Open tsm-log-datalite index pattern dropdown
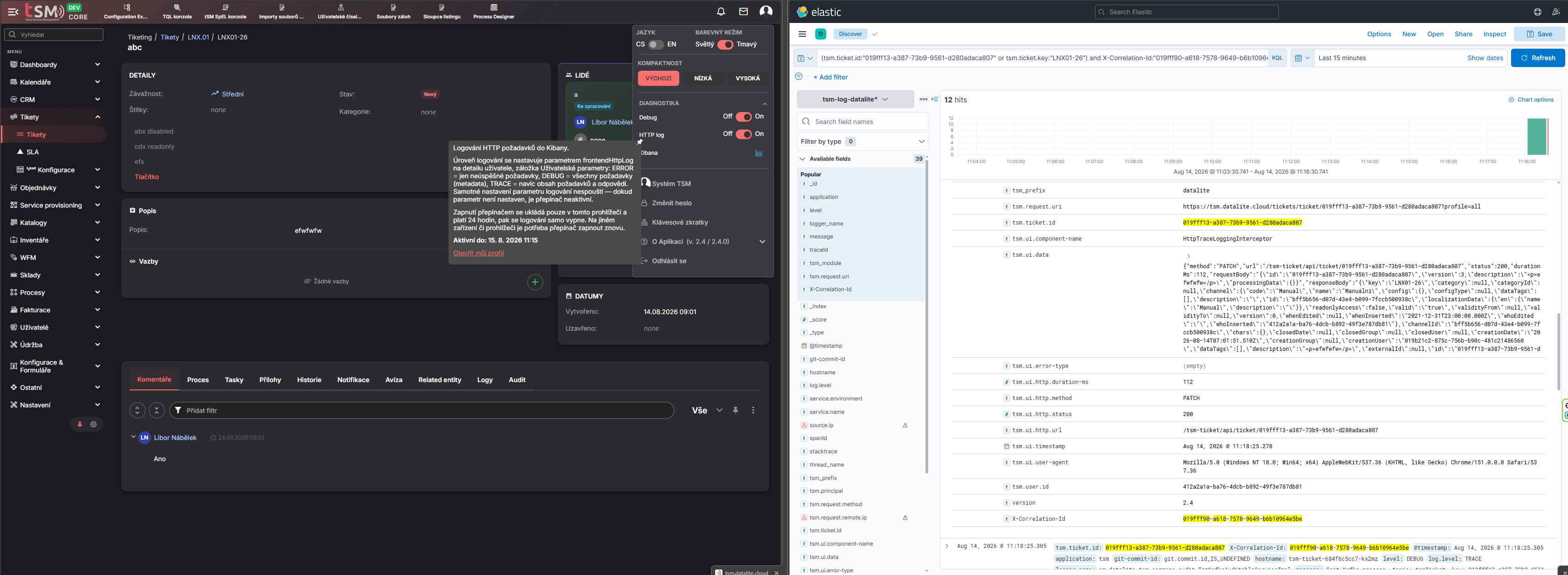This screenshot has height=575, width=1568. pyautogui.click(x=855, y=99)
